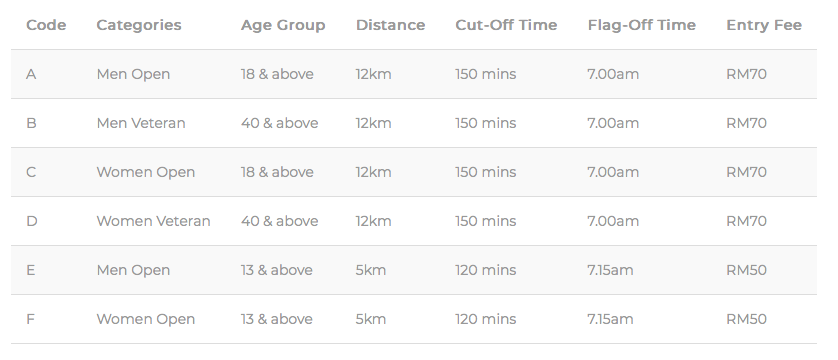
Task: Select the 5km distance in row E
Action: 370,270
